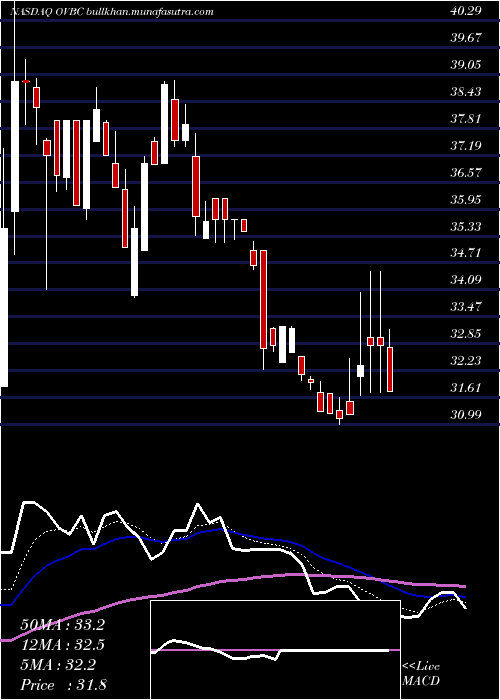This screenshot has width=500, height=700.
Task: Click the lowest candlestick near 30.99
Action: click(x=340, y=414)
